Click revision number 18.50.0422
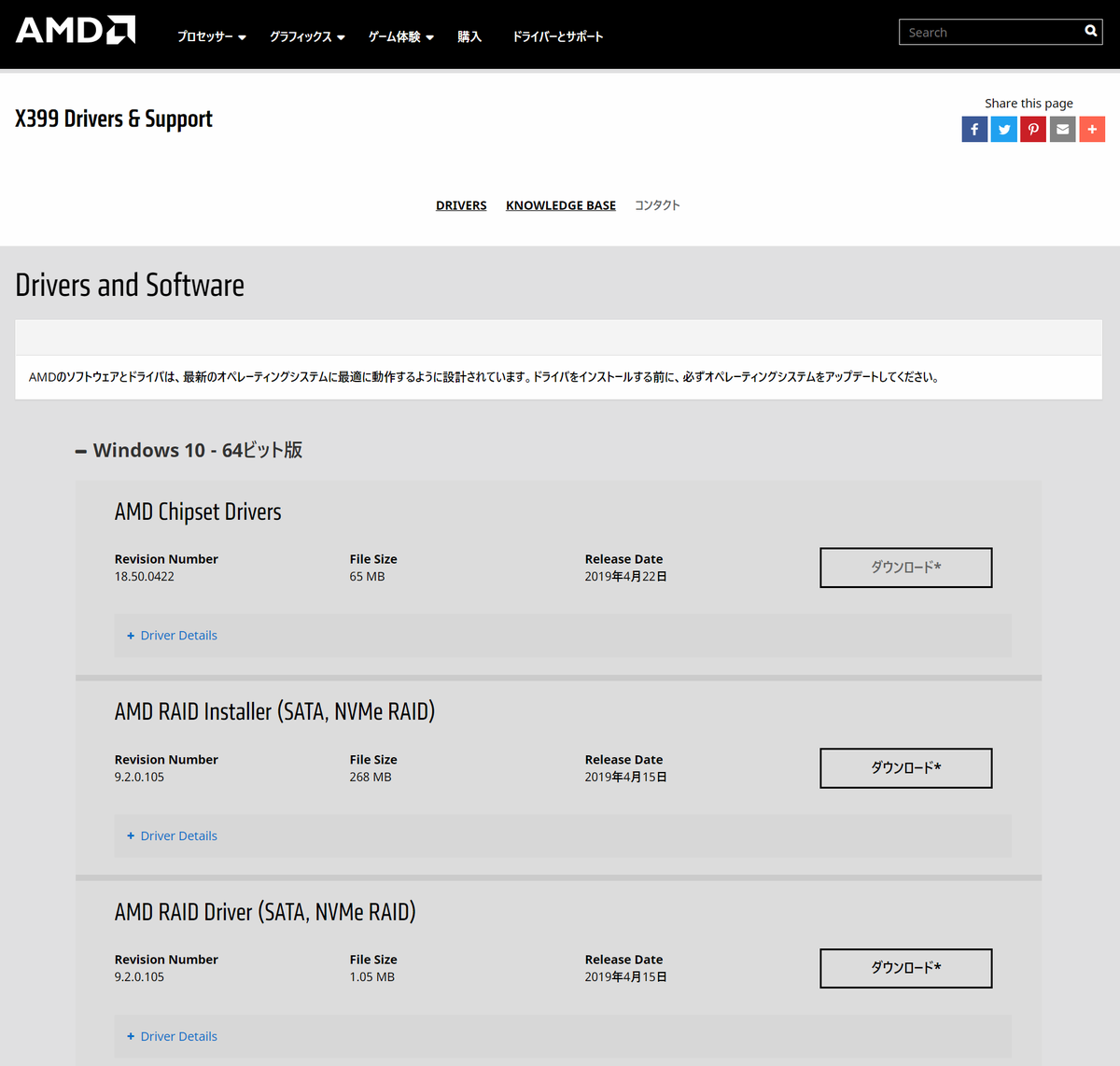The height and width of the screenshot is (1066, 1120). tap(145, 577)
